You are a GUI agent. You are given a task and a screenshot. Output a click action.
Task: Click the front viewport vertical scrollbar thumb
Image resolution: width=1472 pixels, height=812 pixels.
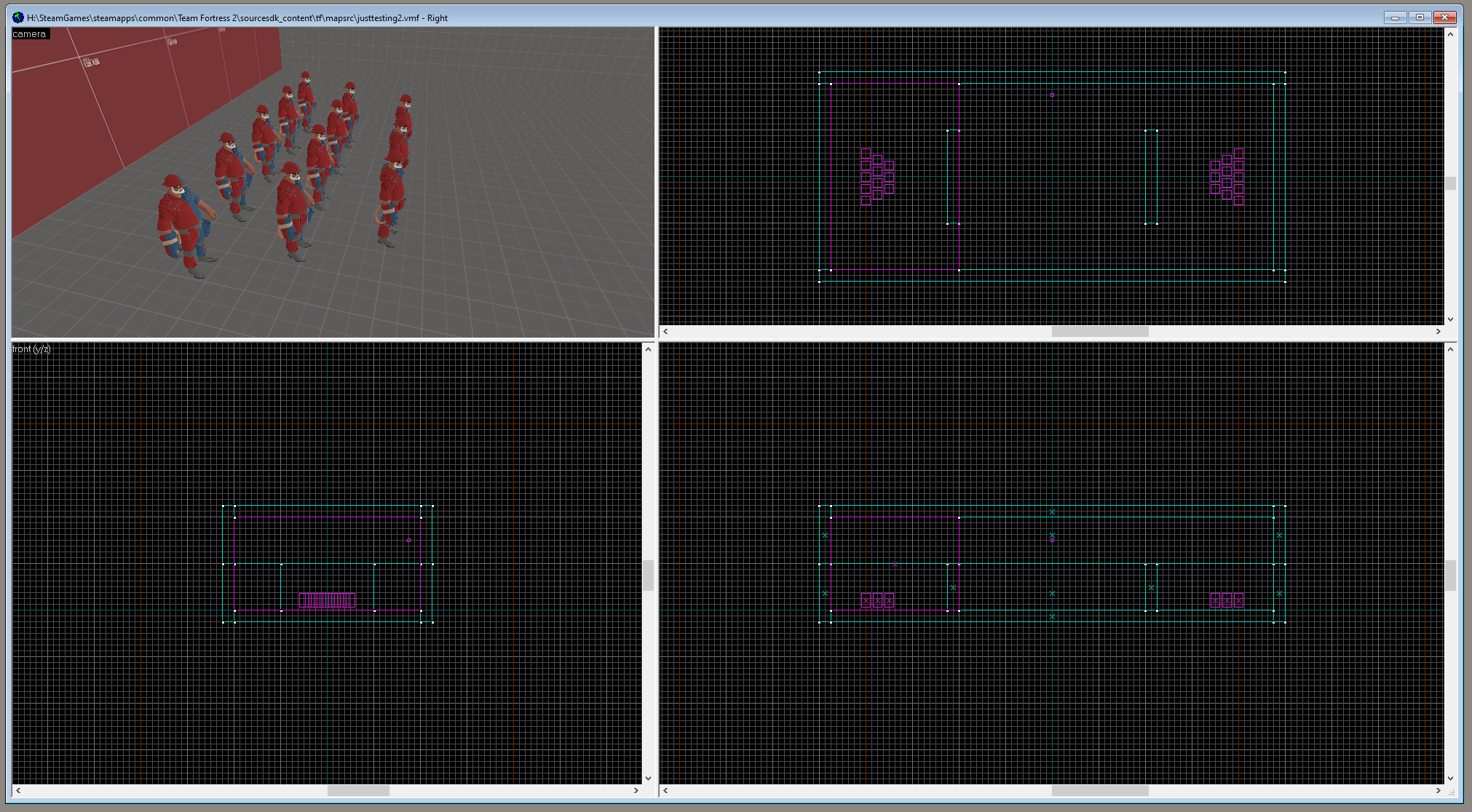tap(648, 576)
